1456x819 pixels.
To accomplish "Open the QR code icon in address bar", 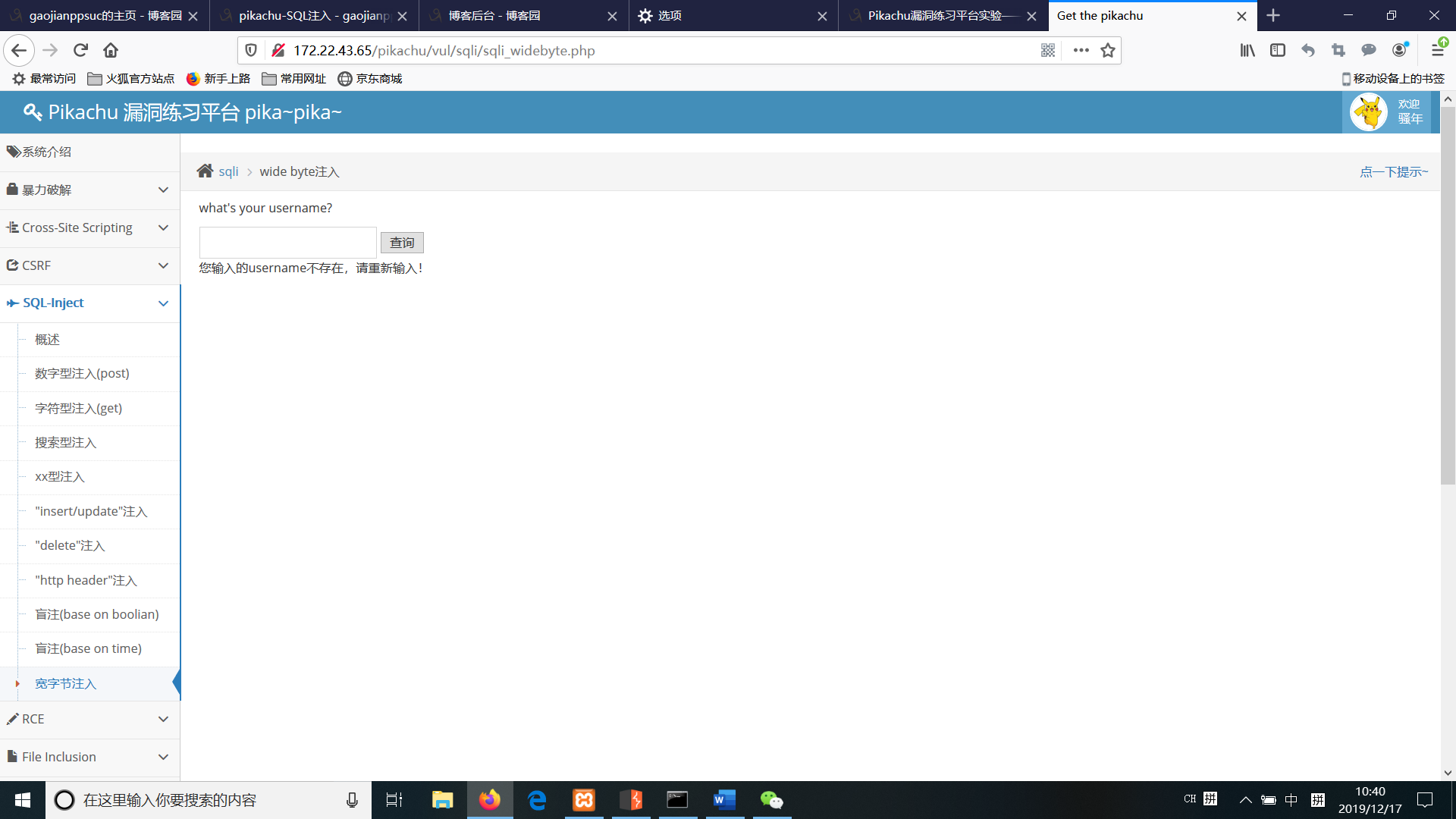I will [1048, 50].
